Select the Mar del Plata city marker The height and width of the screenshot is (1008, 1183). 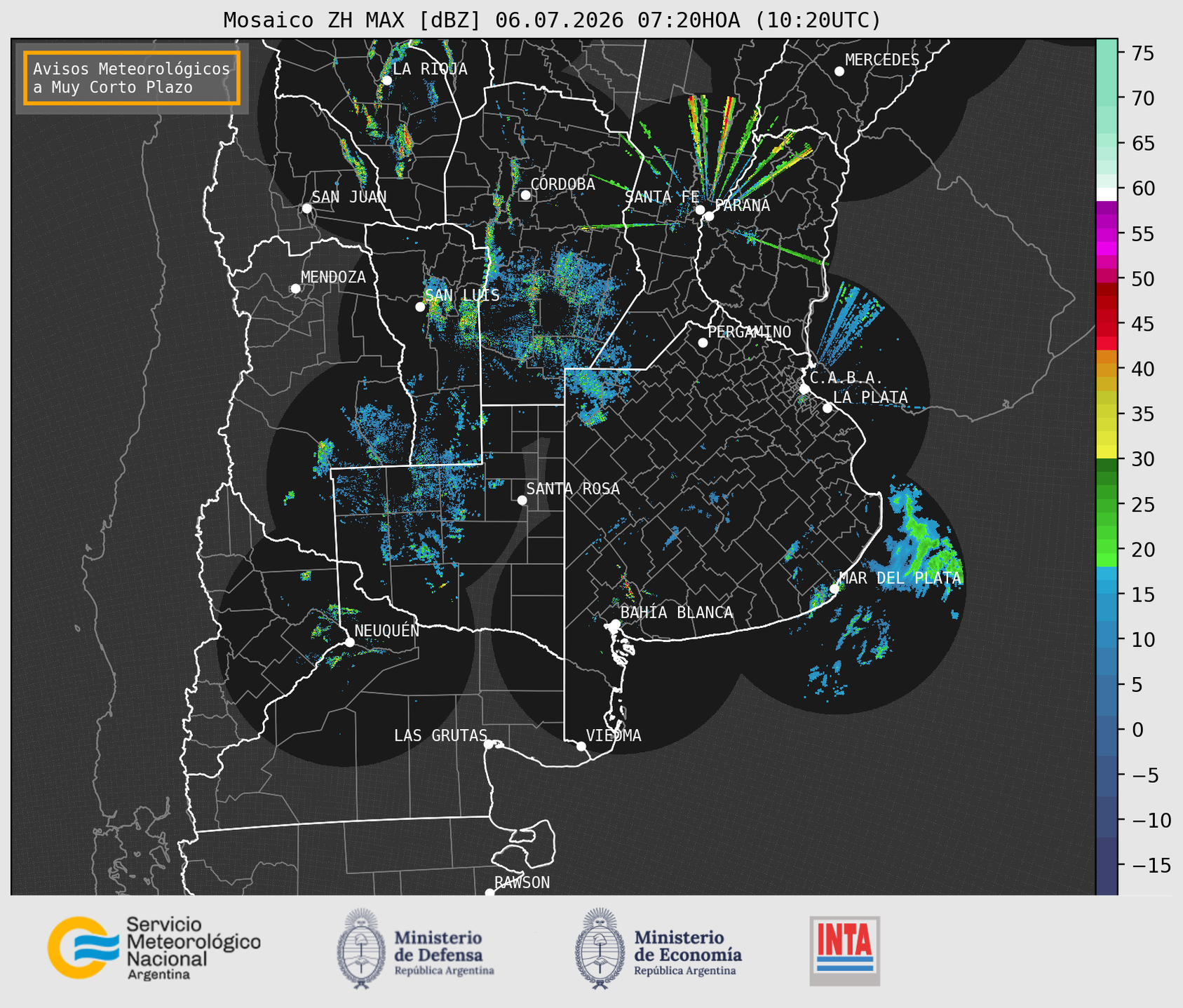(834, 589)
